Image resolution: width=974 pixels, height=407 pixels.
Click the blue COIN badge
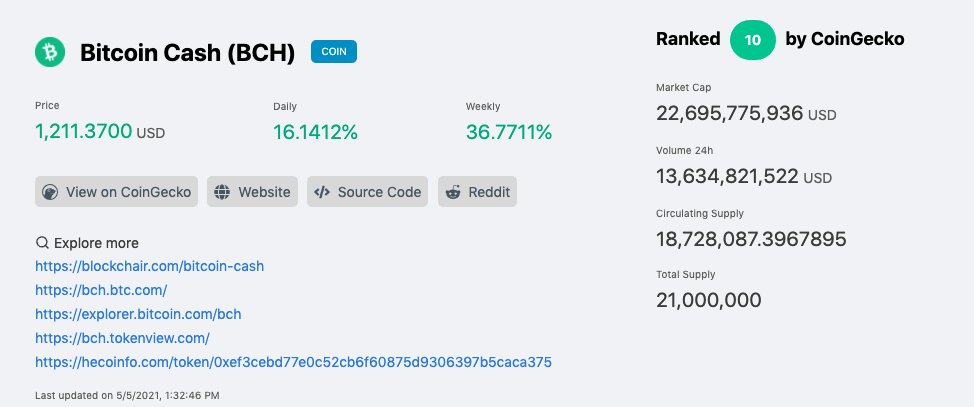(334, 52)
